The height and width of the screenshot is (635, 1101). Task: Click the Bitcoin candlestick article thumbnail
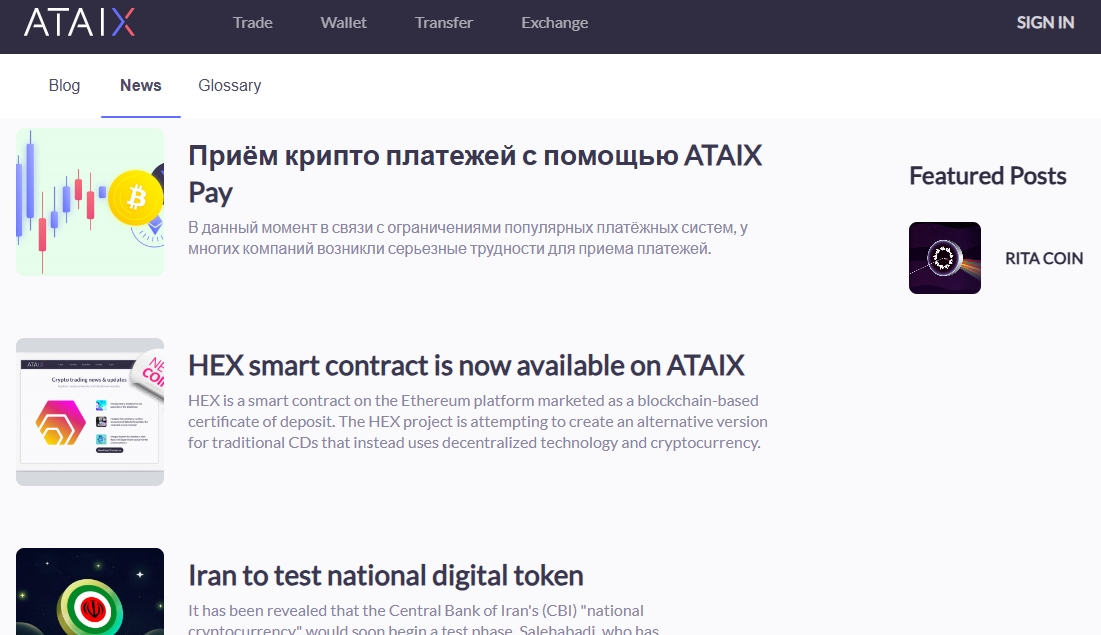(x=90, y=202)
